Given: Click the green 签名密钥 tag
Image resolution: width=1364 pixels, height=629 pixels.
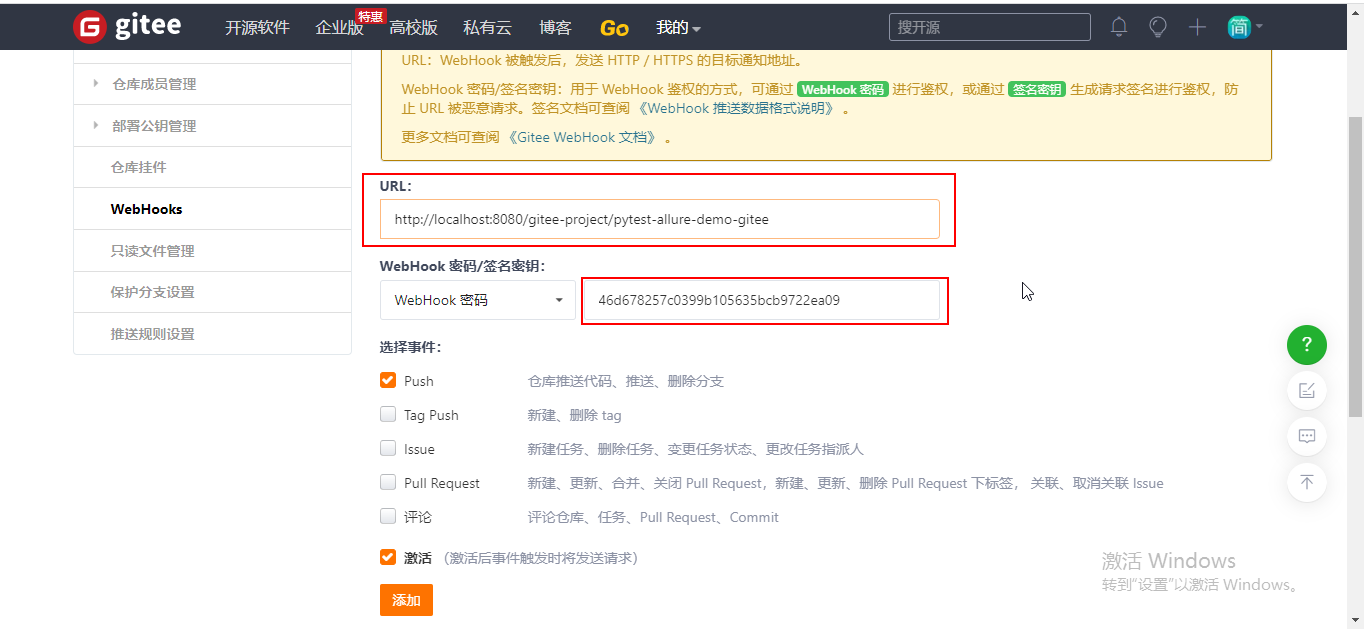Looking at the screenshot, I should (1037, 89).
